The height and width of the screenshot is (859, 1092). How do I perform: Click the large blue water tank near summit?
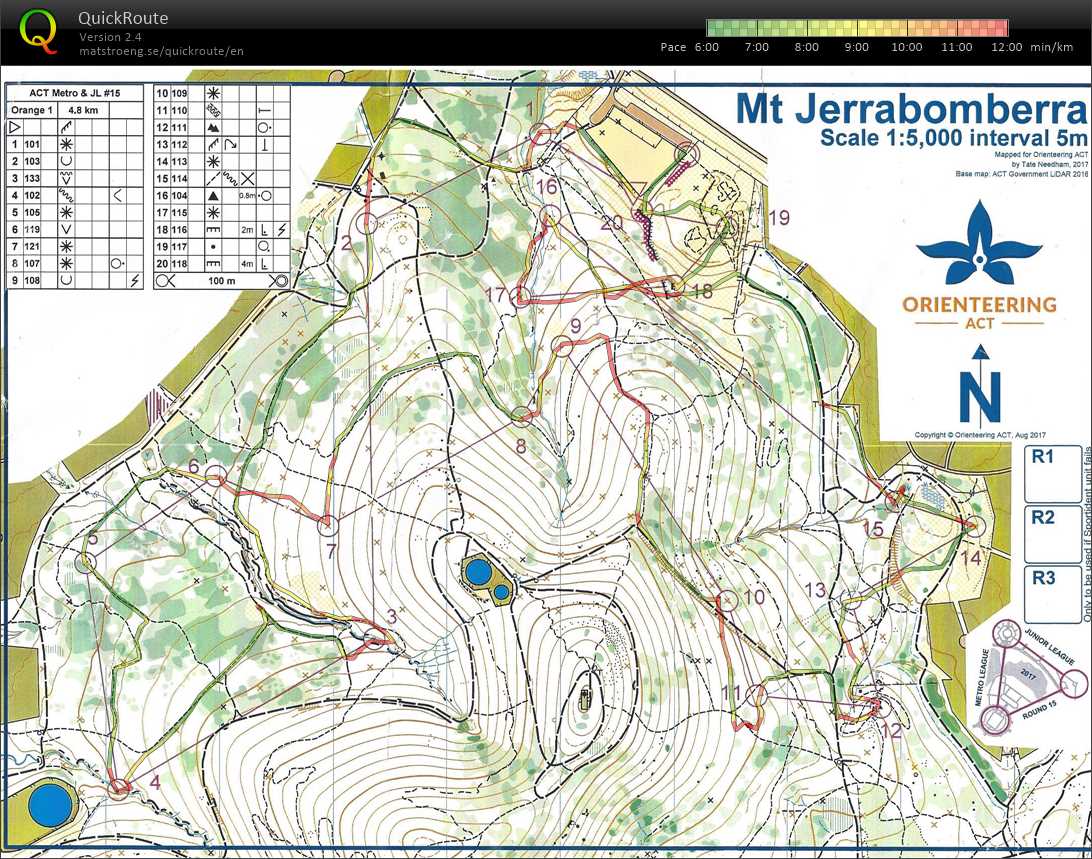[x=478, y=573]
